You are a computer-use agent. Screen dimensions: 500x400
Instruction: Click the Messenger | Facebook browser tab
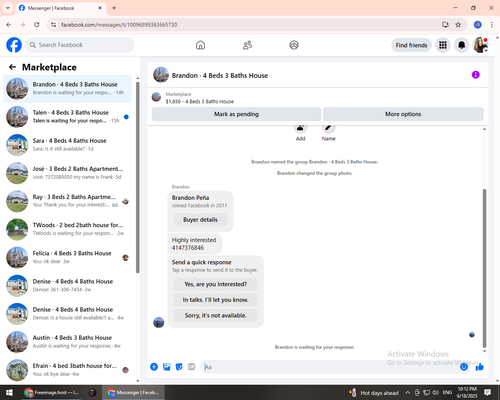[x=61, y=8]
